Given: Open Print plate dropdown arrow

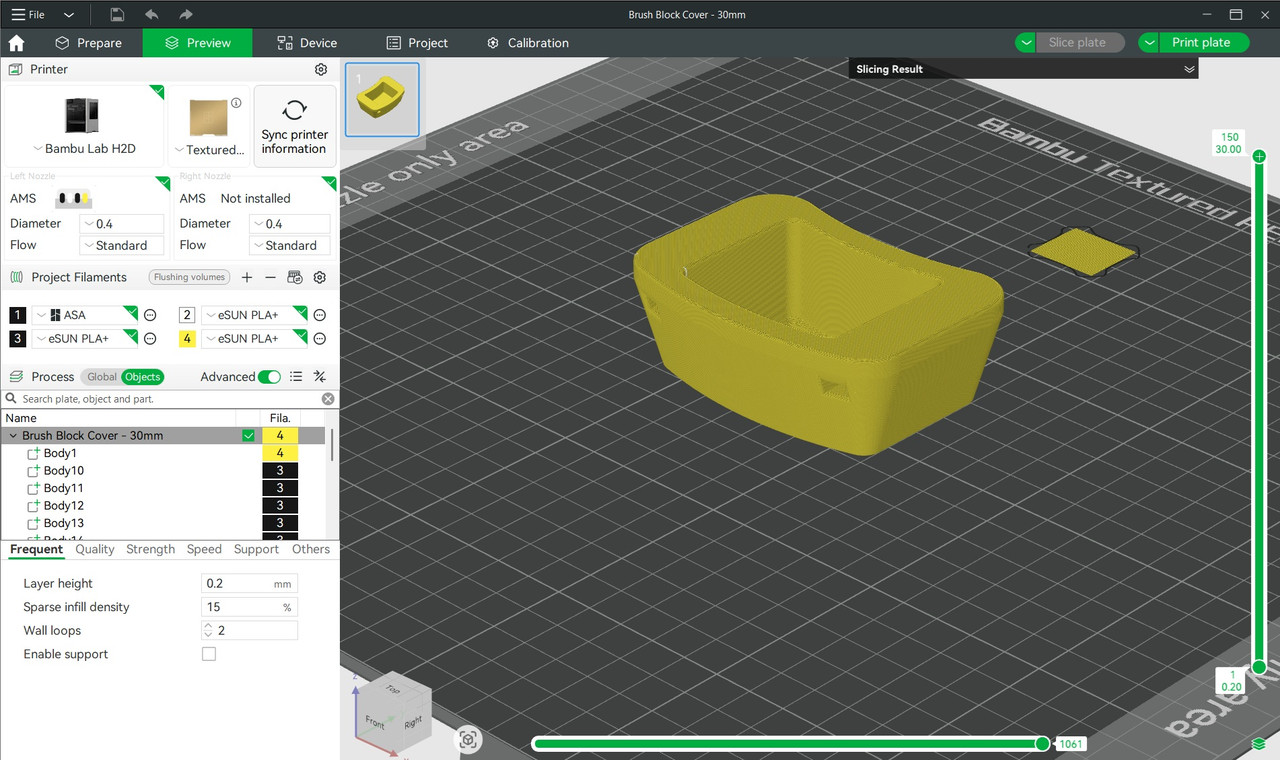Looking at the screenshot, I should click(x=1149, y=43).
